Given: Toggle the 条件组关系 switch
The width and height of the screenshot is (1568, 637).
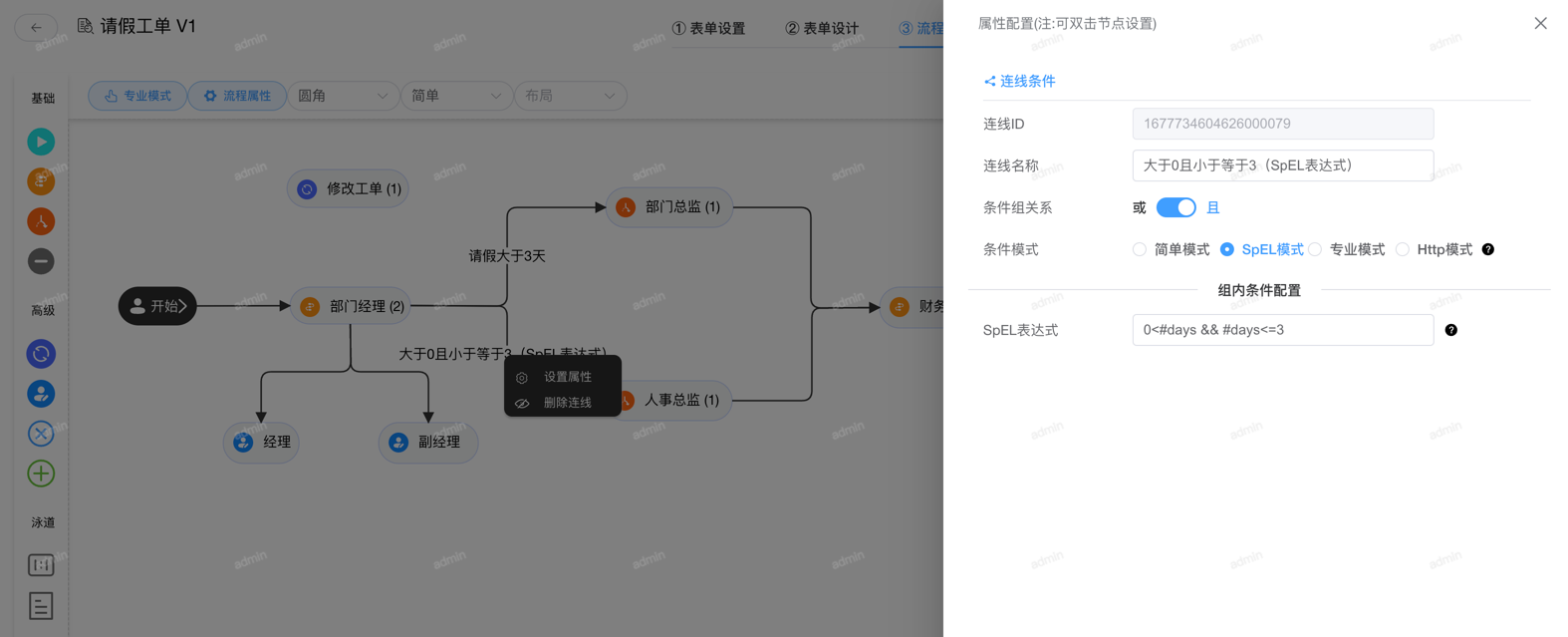Looking at the screenshot, I should click(x=1176, y=207).
